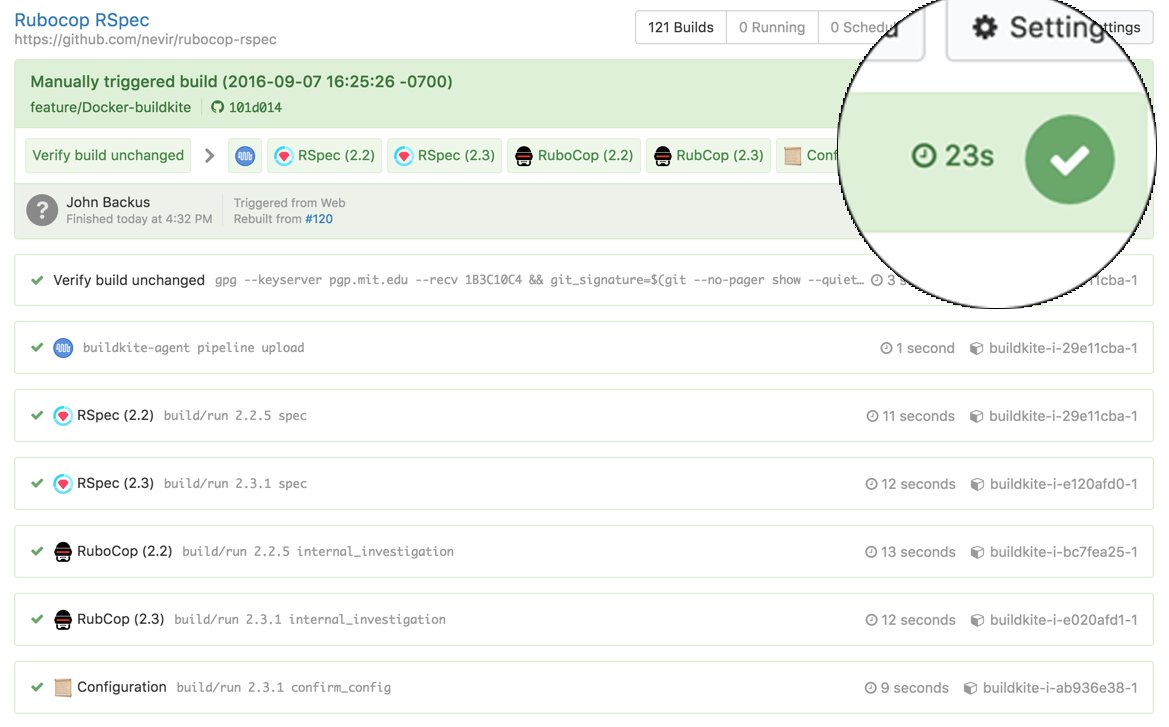Select the 0 Running tab
Viewport: 1169px width, 727px height.
coord(772,28)
